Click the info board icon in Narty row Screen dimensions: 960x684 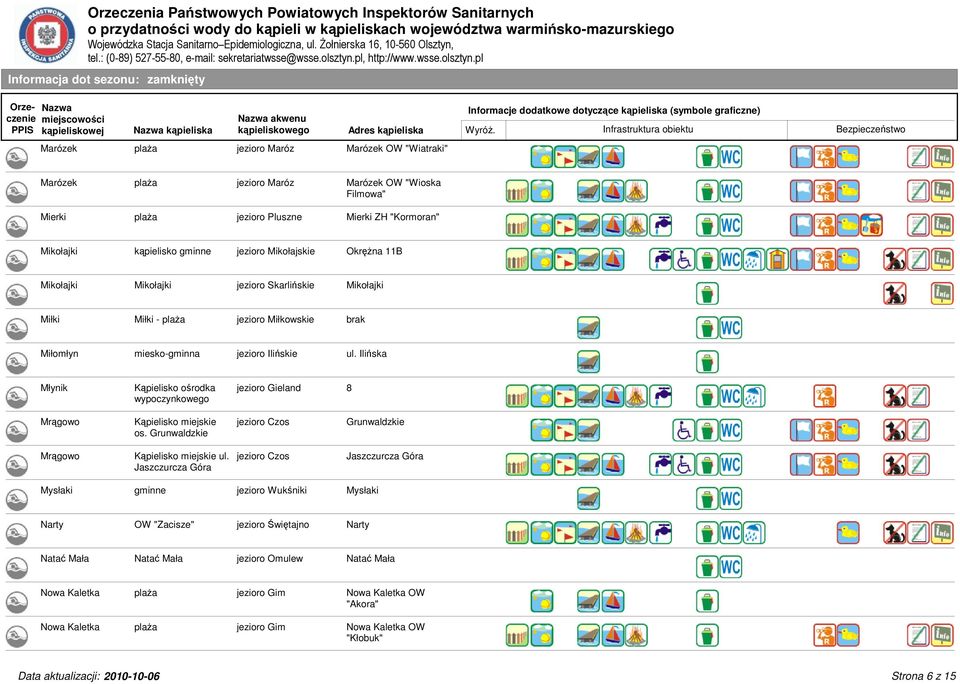click(942, 533)
